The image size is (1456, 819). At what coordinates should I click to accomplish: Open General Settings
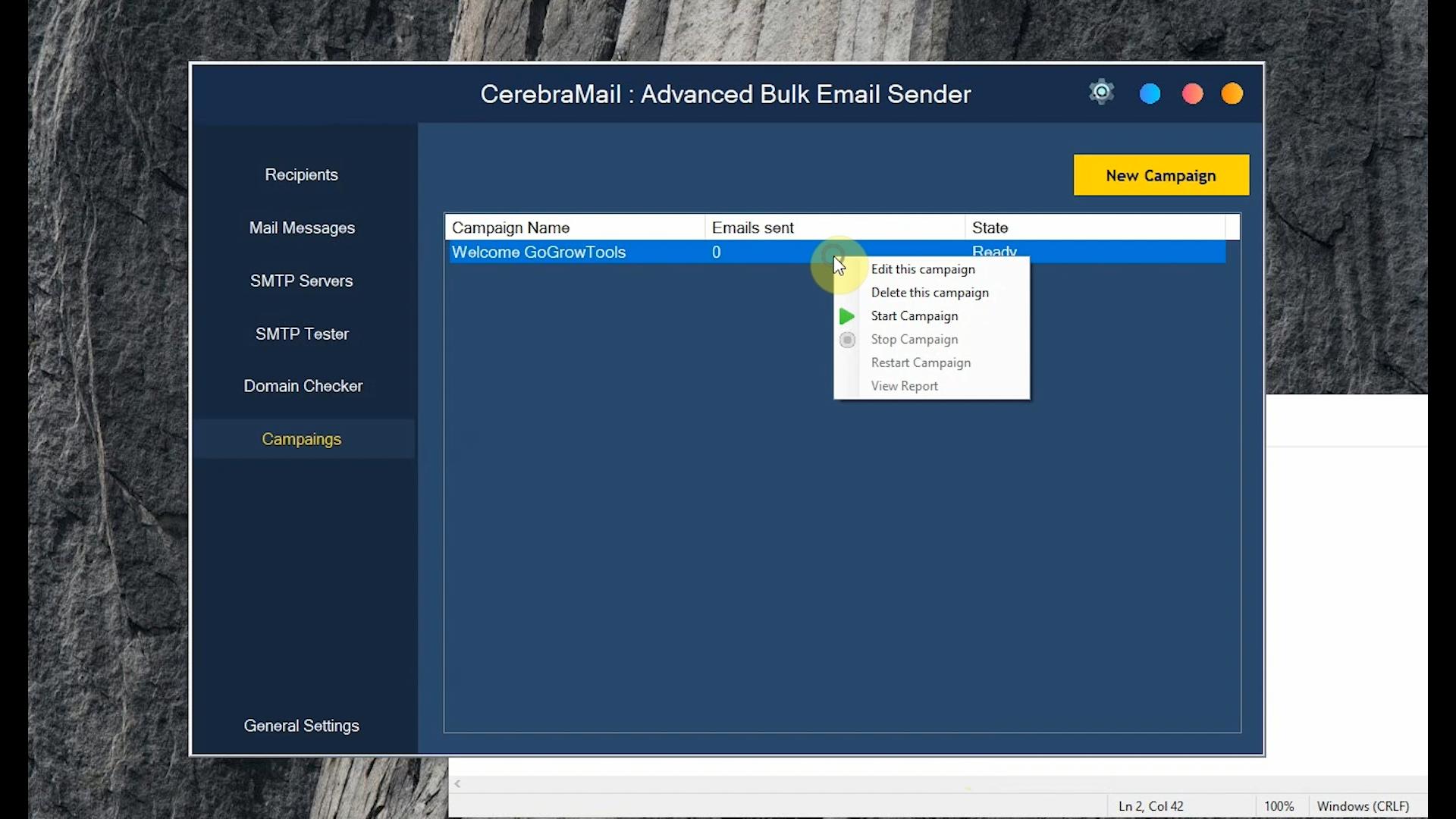tap(301, 726)
